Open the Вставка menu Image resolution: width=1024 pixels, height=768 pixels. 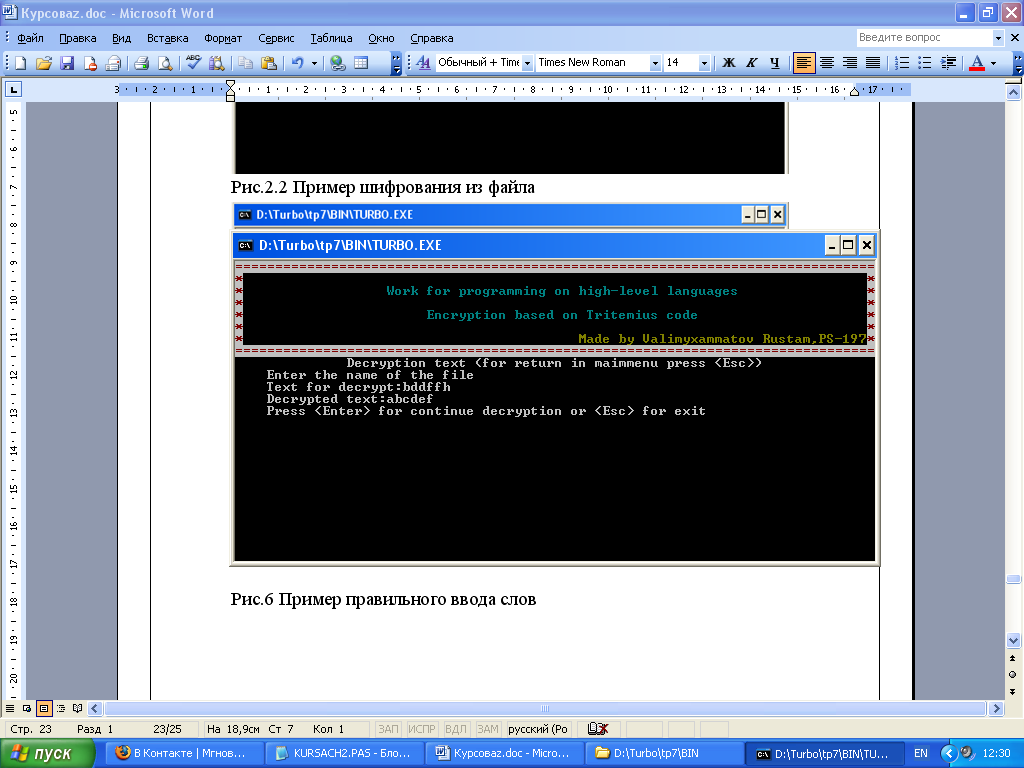tap(167, 38)
